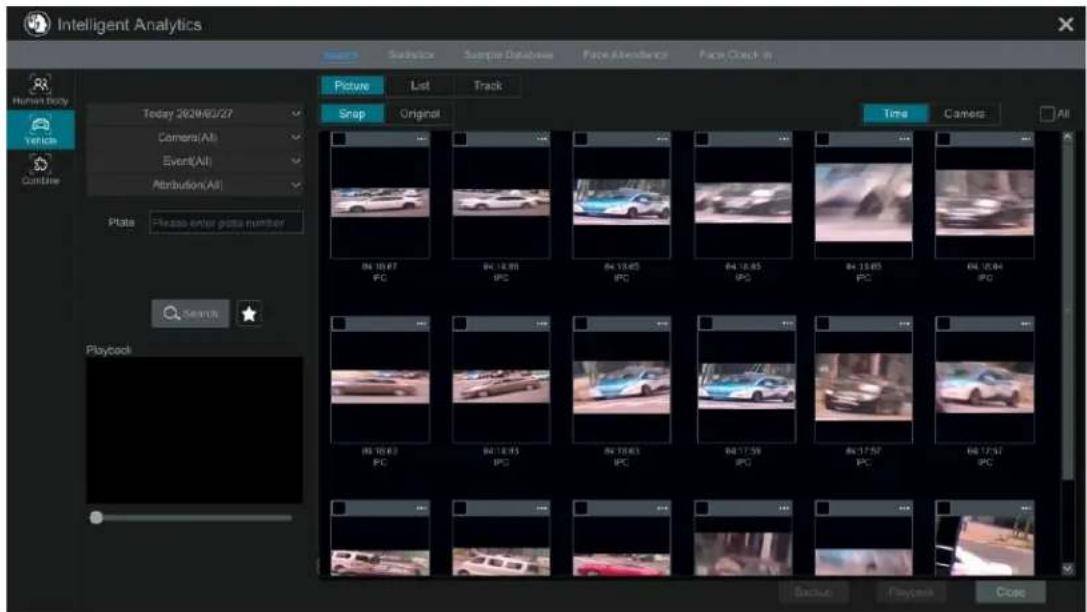Sort results by Camera
1087x612 pixels.
[964, 114]
